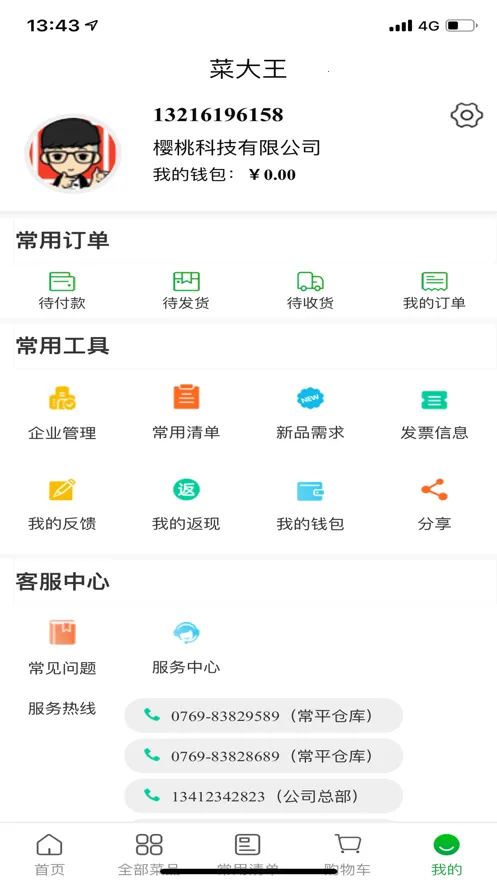Tap the 分享 share icon
497x883 pixels.
point(435,489)
